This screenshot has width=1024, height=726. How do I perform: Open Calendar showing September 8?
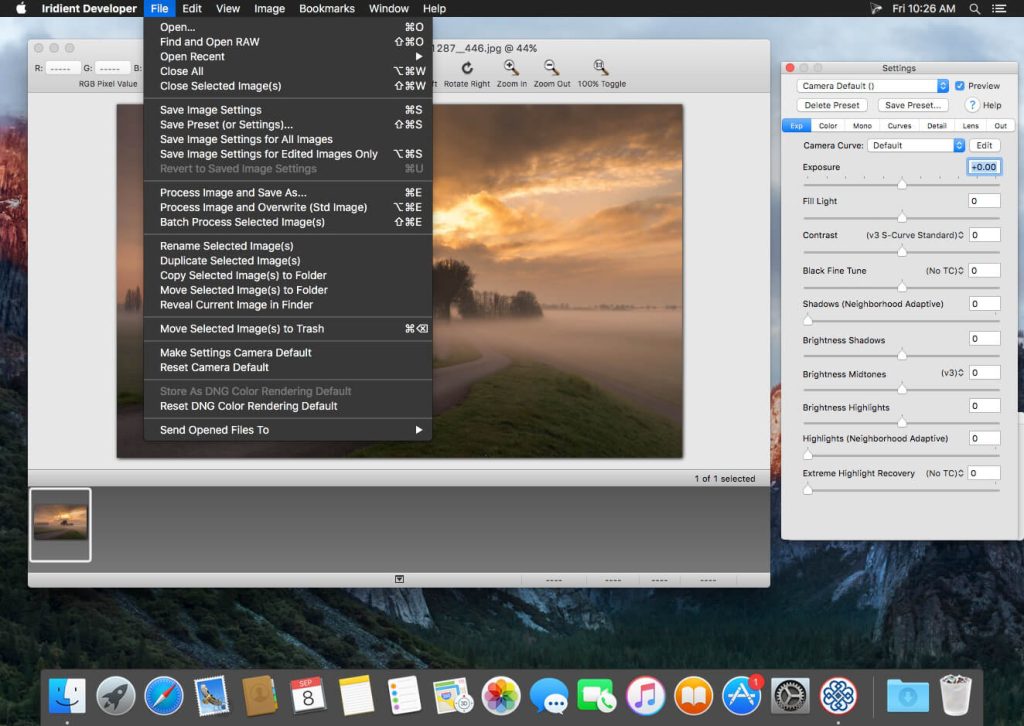point(307,694)
